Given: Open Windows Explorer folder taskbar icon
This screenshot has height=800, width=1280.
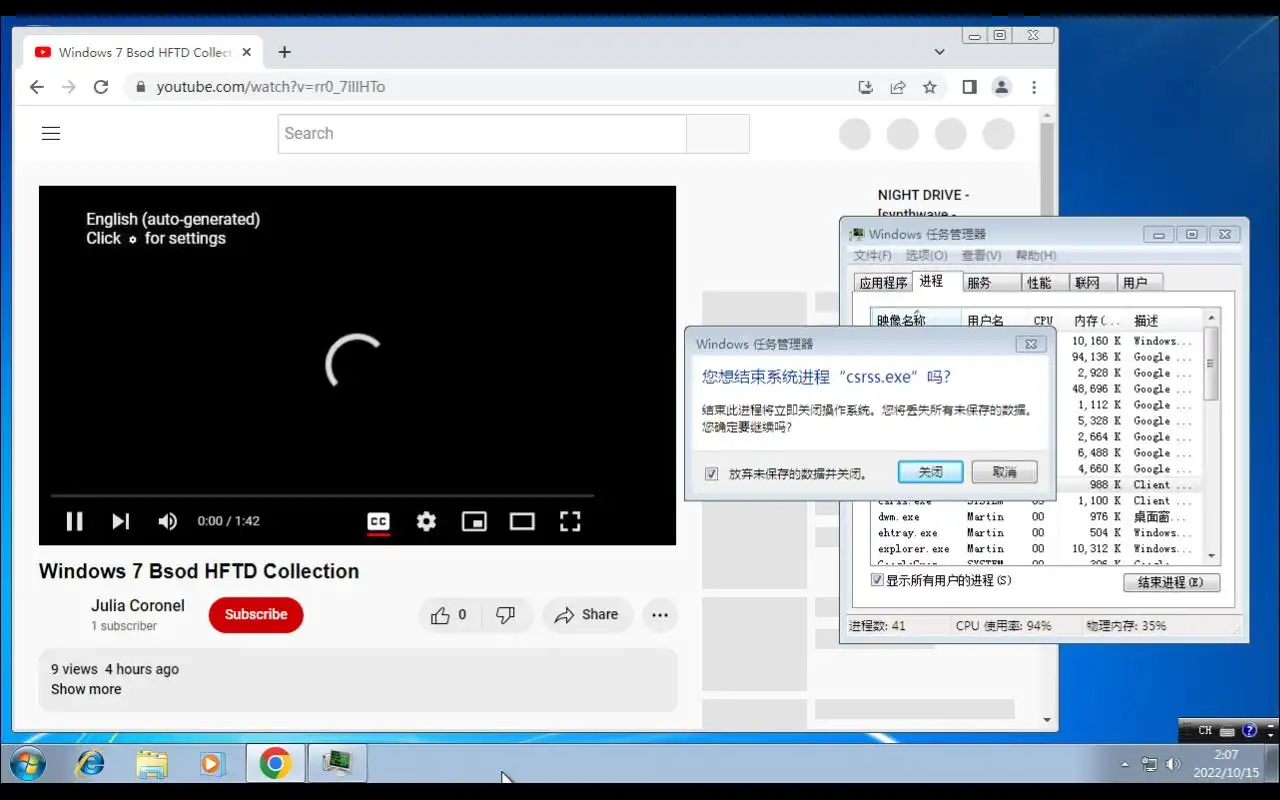Looking at the screenshot, I should click(x=152, y=764).
